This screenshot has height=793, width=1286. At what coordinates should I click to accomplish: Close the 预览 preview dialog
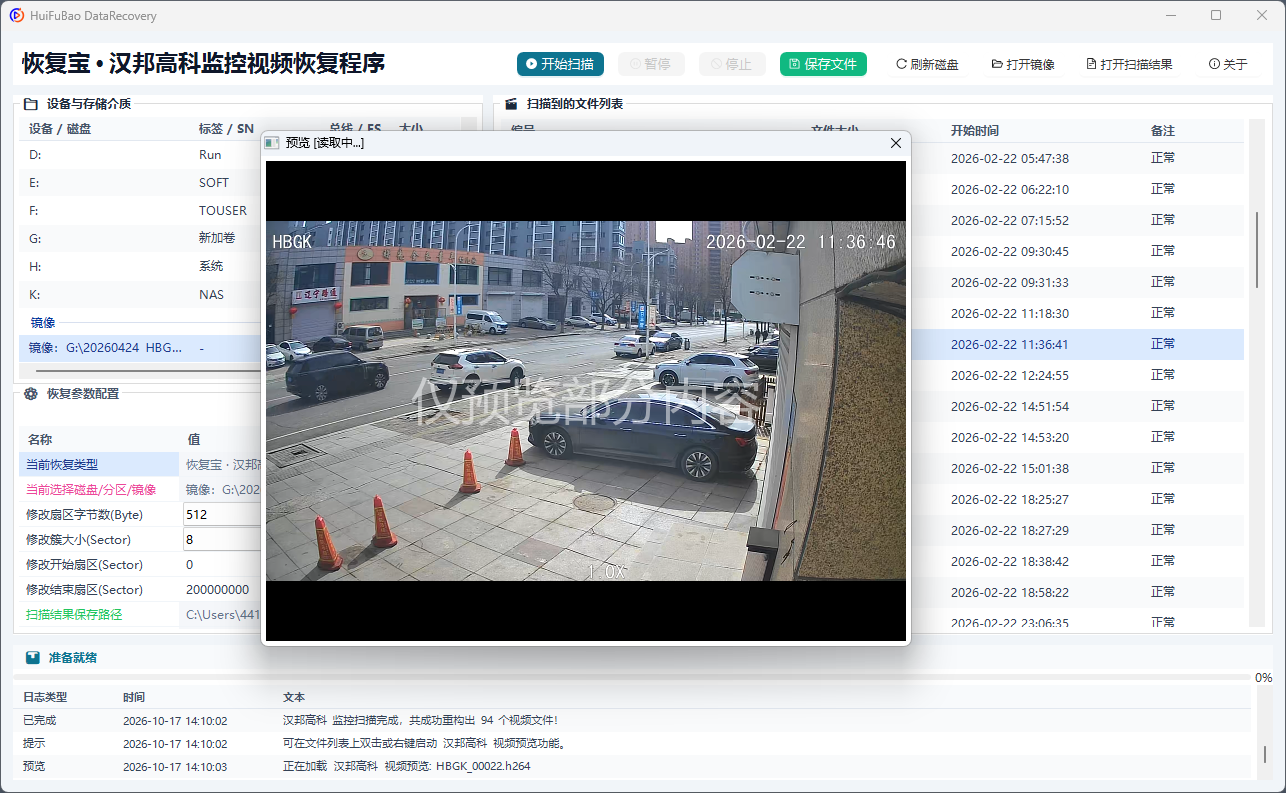coord(896,143)
